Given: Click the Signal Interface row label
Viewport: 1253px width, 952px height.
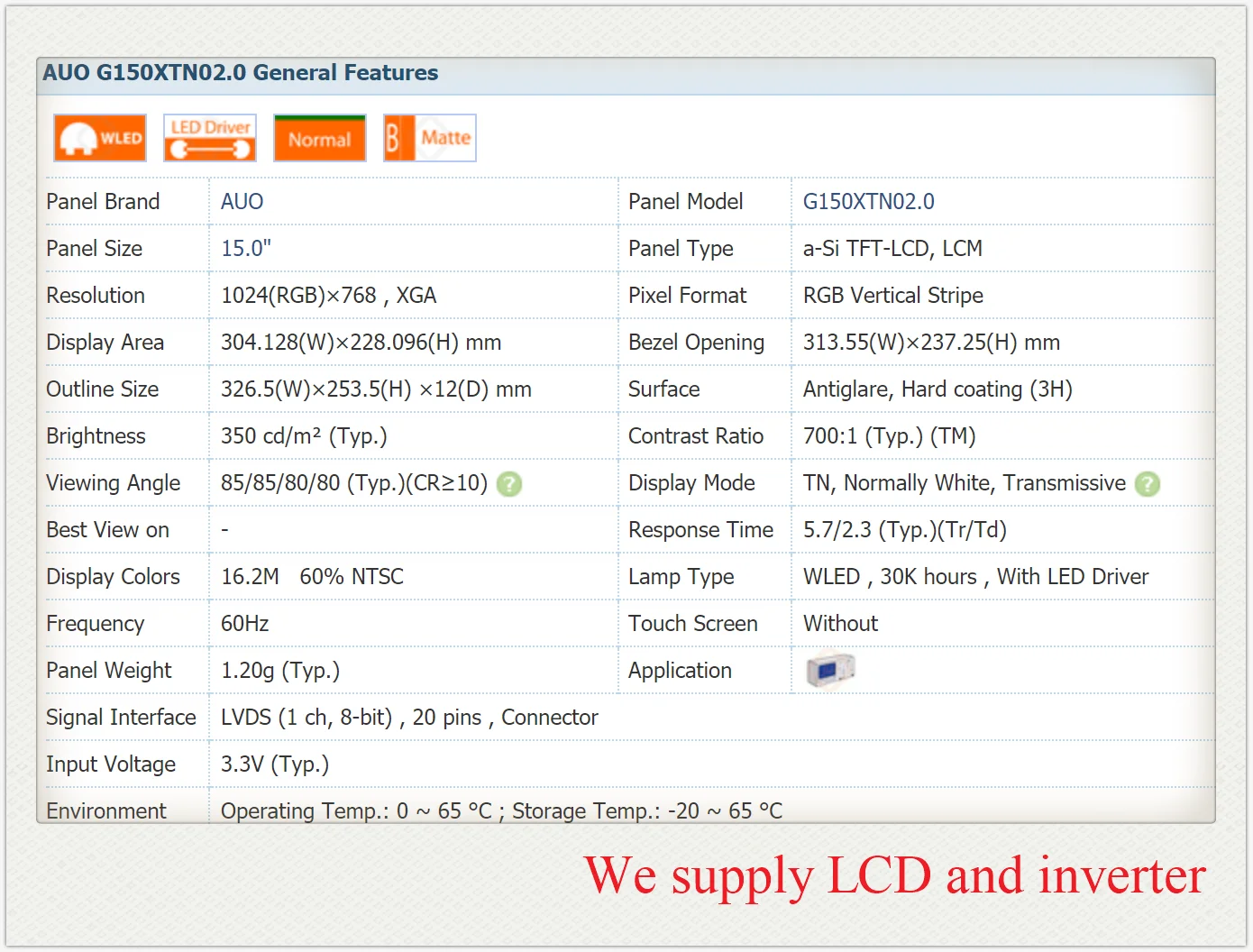Looking at the screenshot, I should (x=122, y=718).
